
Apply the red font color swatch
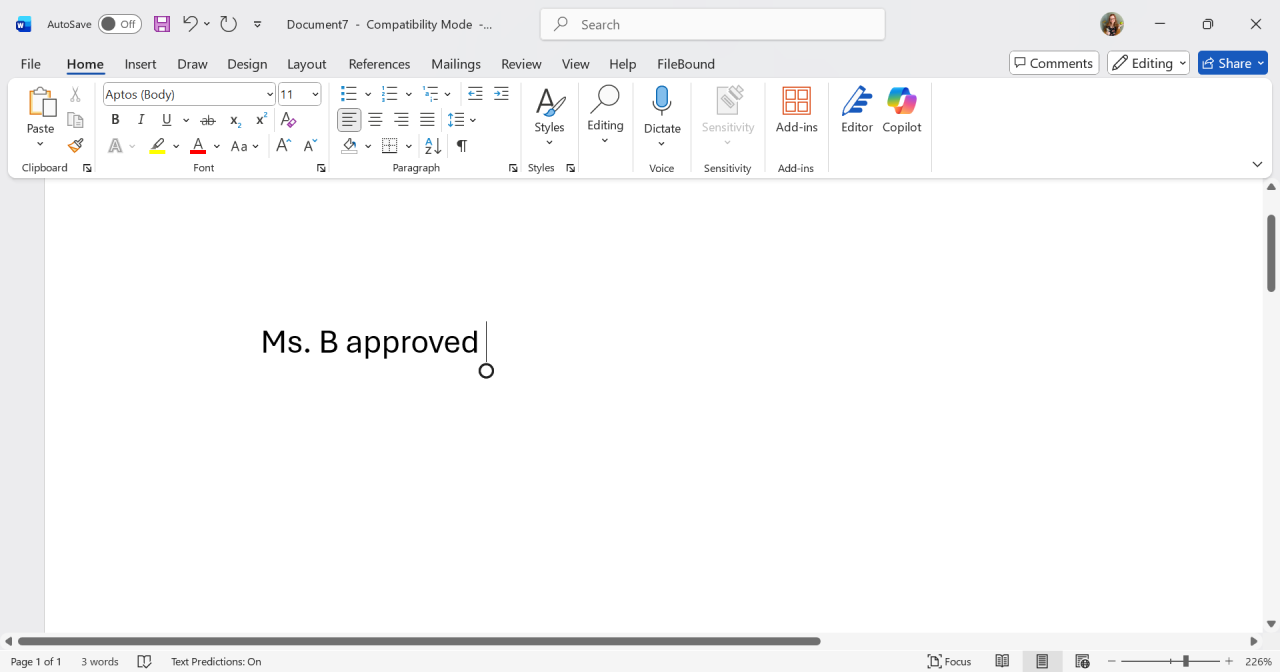(198, 146)
